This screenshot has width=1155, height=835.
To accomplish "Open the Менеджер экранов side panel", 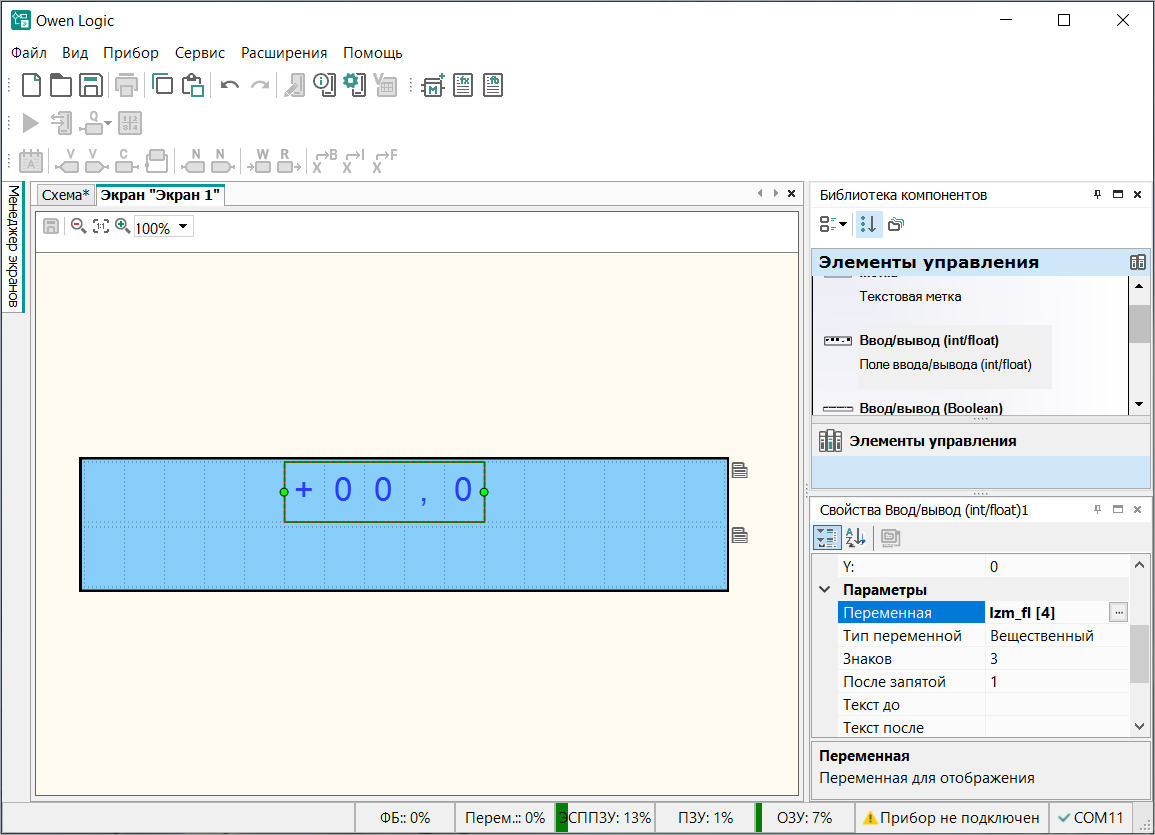I will (x=14, y=246).
